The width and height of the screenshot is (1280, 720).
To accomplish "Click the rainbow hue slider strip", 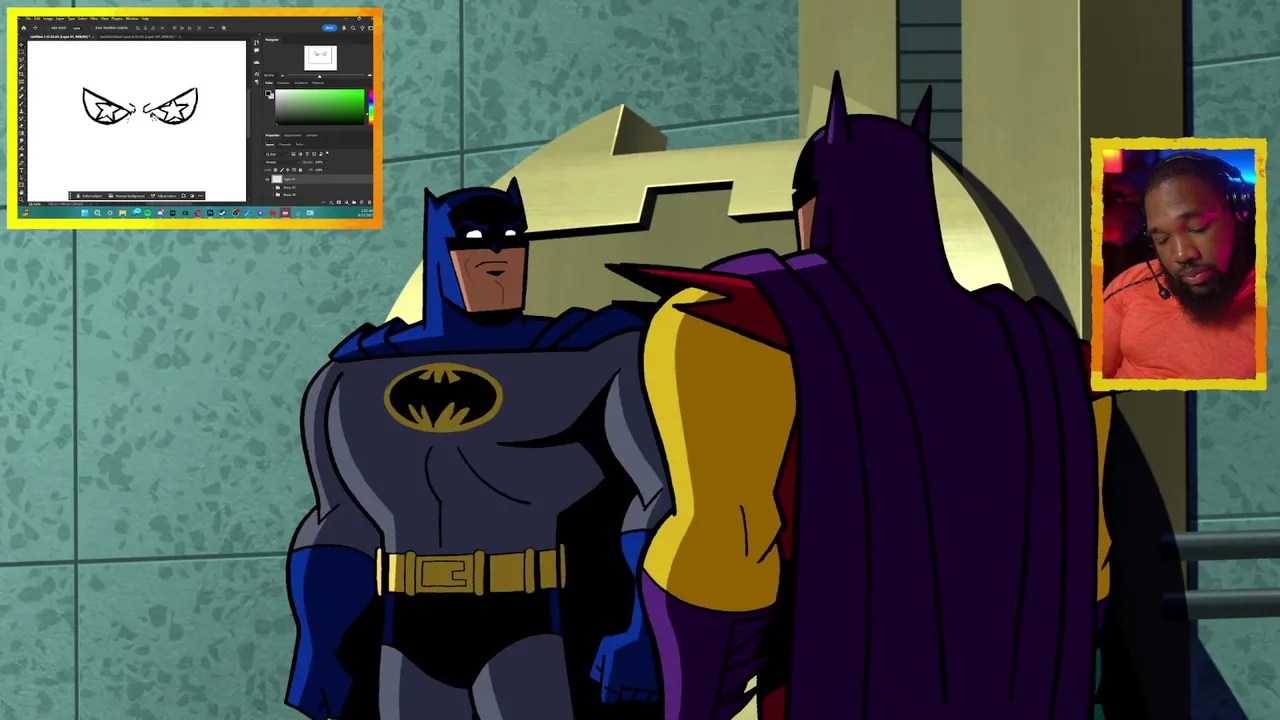I will click(x=371, y=107).
